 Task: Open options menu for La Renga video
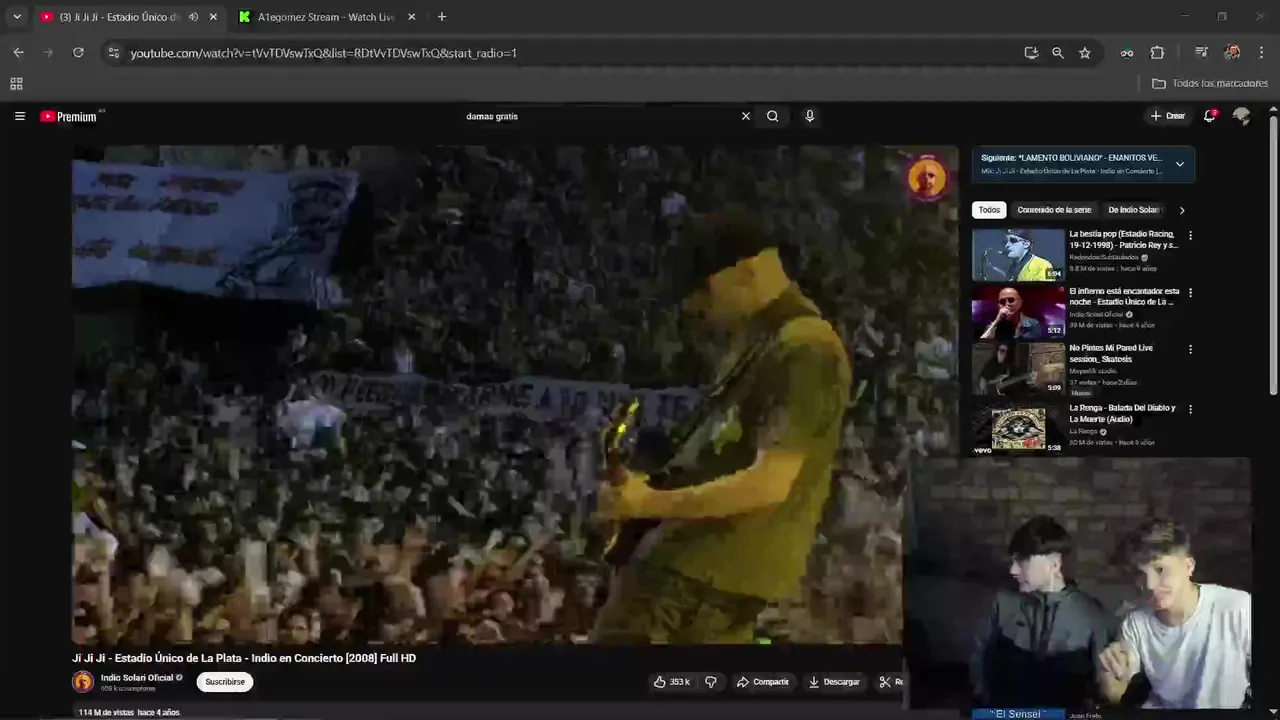pyautogui.click(x=1190, y=410)
